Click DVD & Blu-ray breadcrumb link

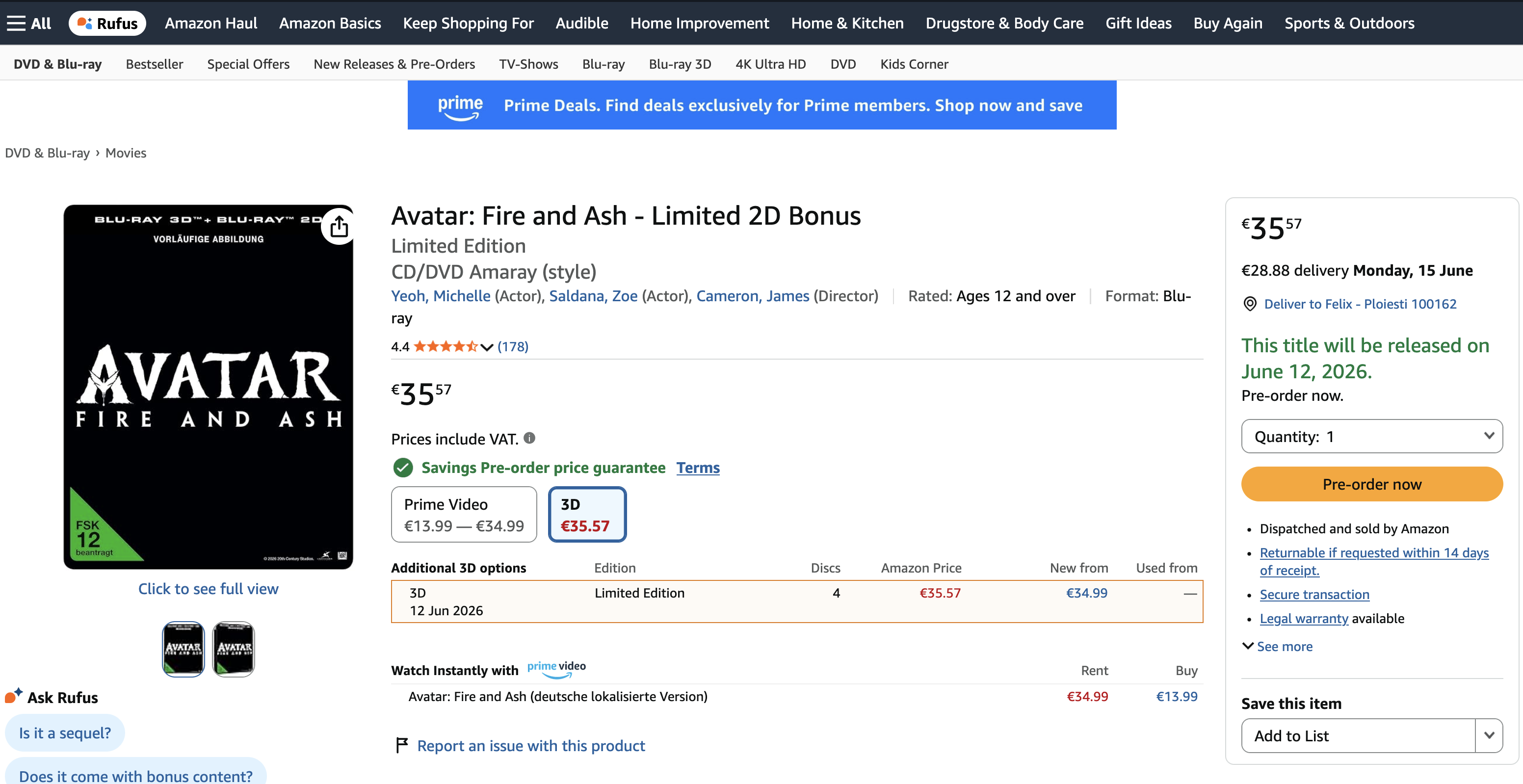(47, 153)
